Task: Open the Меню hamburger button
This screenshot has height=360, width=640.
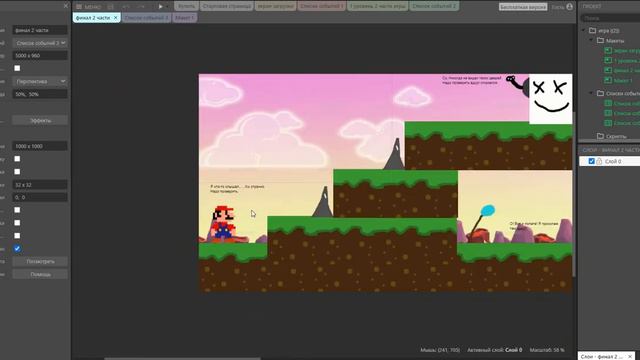Action: [88, 7]
